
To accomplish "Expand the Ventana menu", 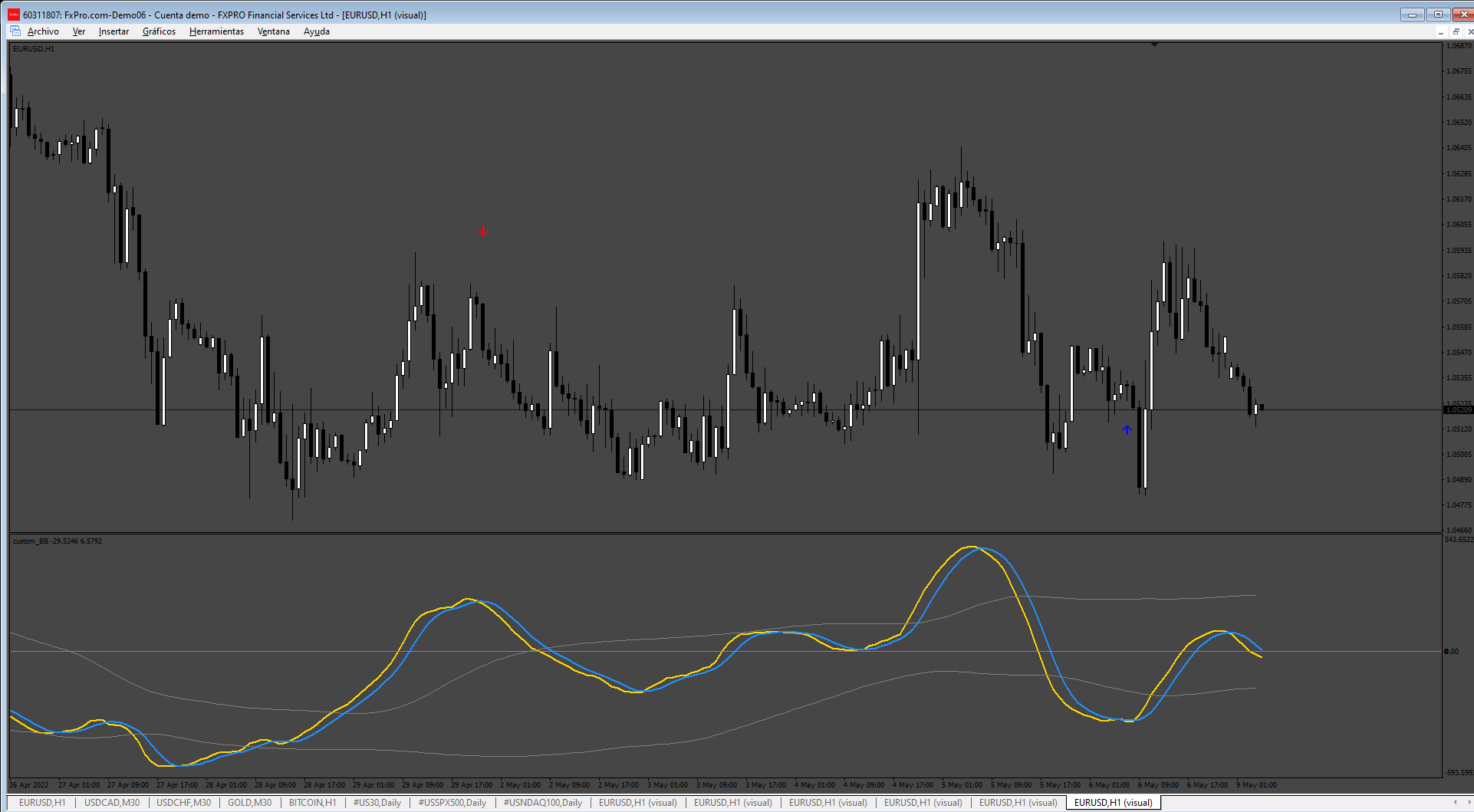I will [x=273, y=31].
